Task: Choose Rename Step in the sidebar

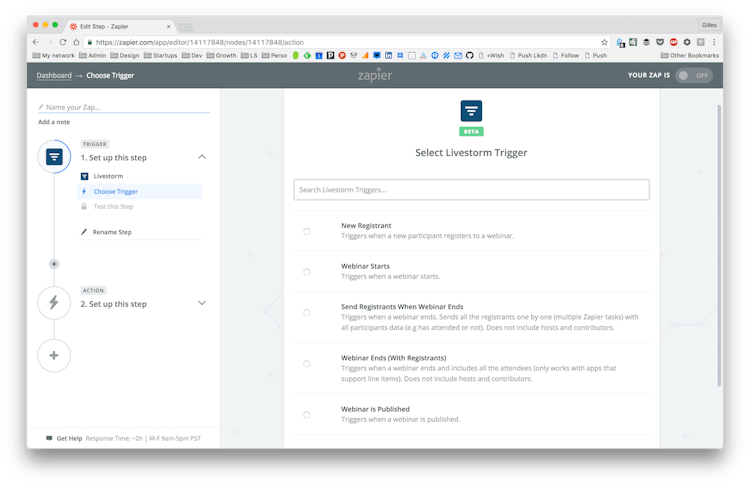Action: [112, 232]
